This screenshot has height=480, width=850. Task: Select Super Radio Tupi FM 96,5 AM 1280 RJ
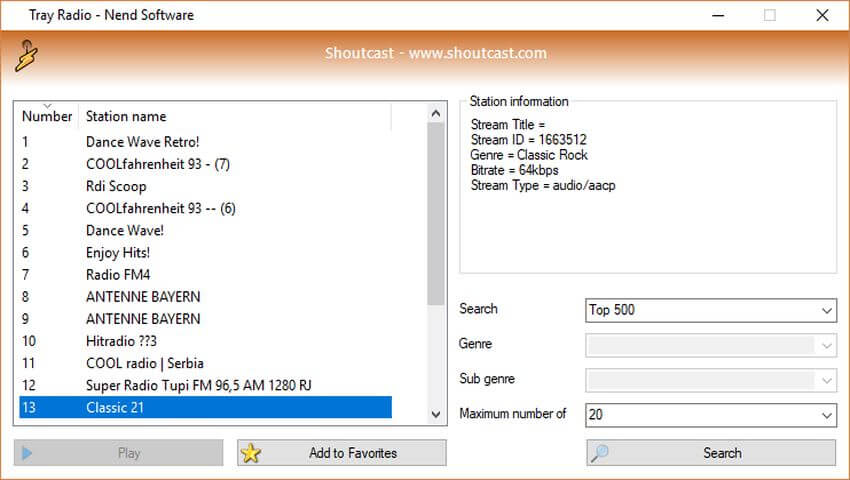(x=205, y=386)
